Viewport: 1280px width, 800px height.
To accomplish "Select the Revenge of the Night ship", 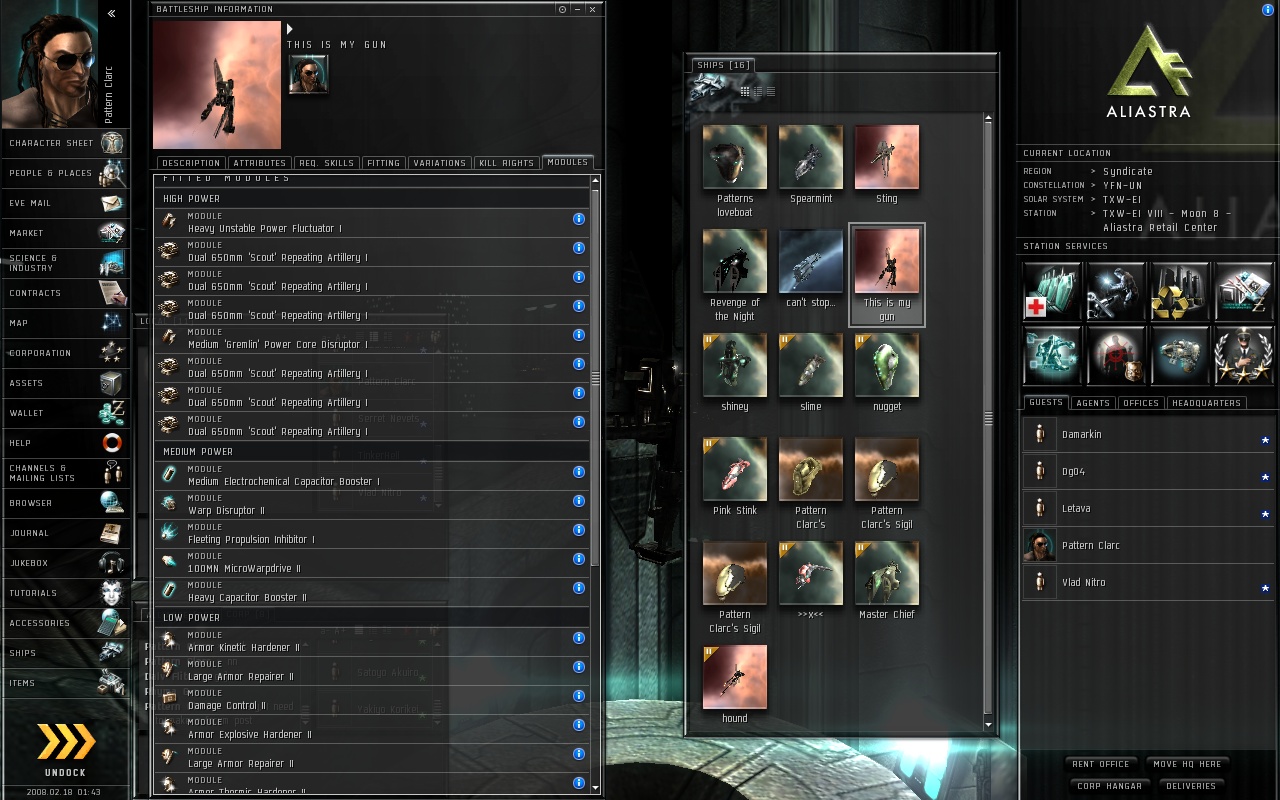I will point(735,275).
